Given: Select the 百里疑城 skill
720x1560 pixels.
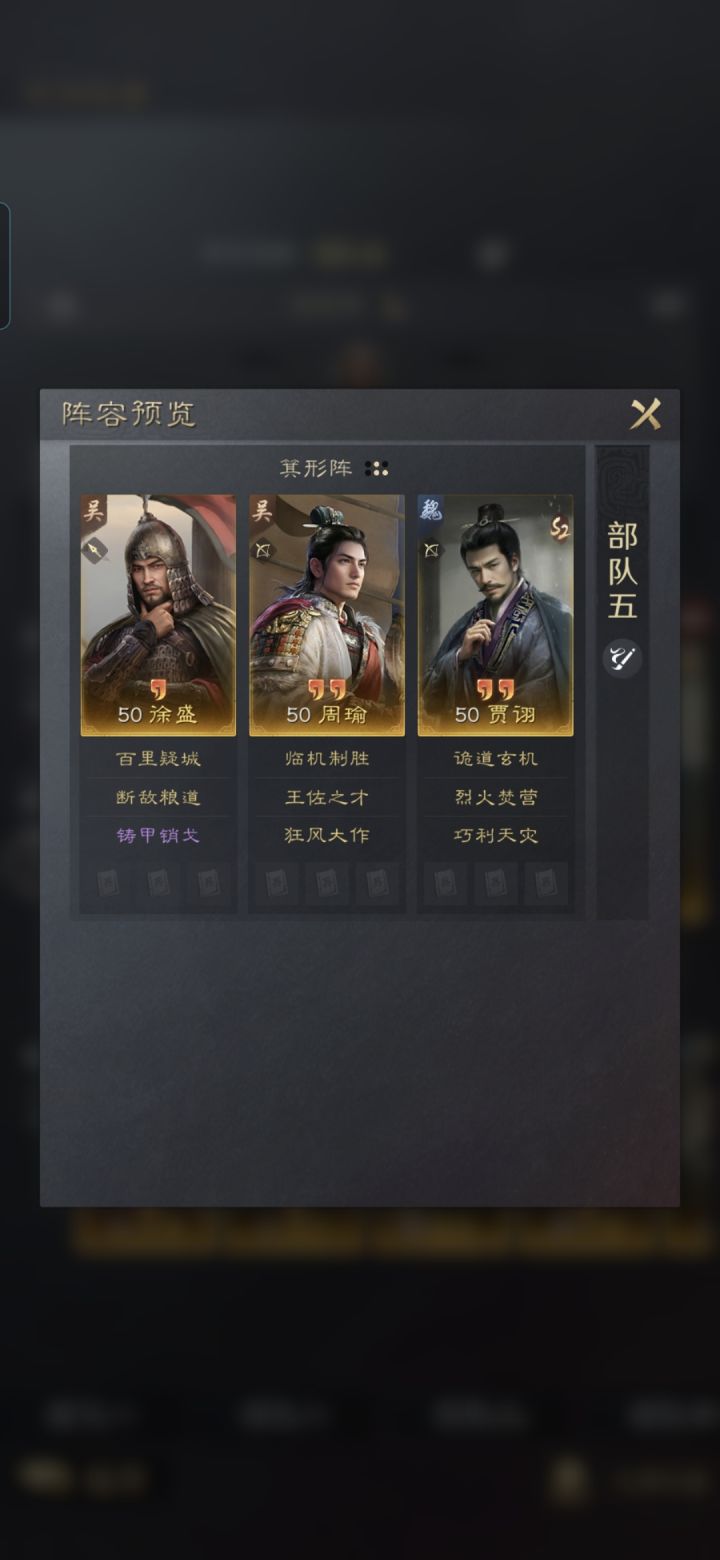Looking at the screenshot, I should pyautogui.click(x=159, y=759).
